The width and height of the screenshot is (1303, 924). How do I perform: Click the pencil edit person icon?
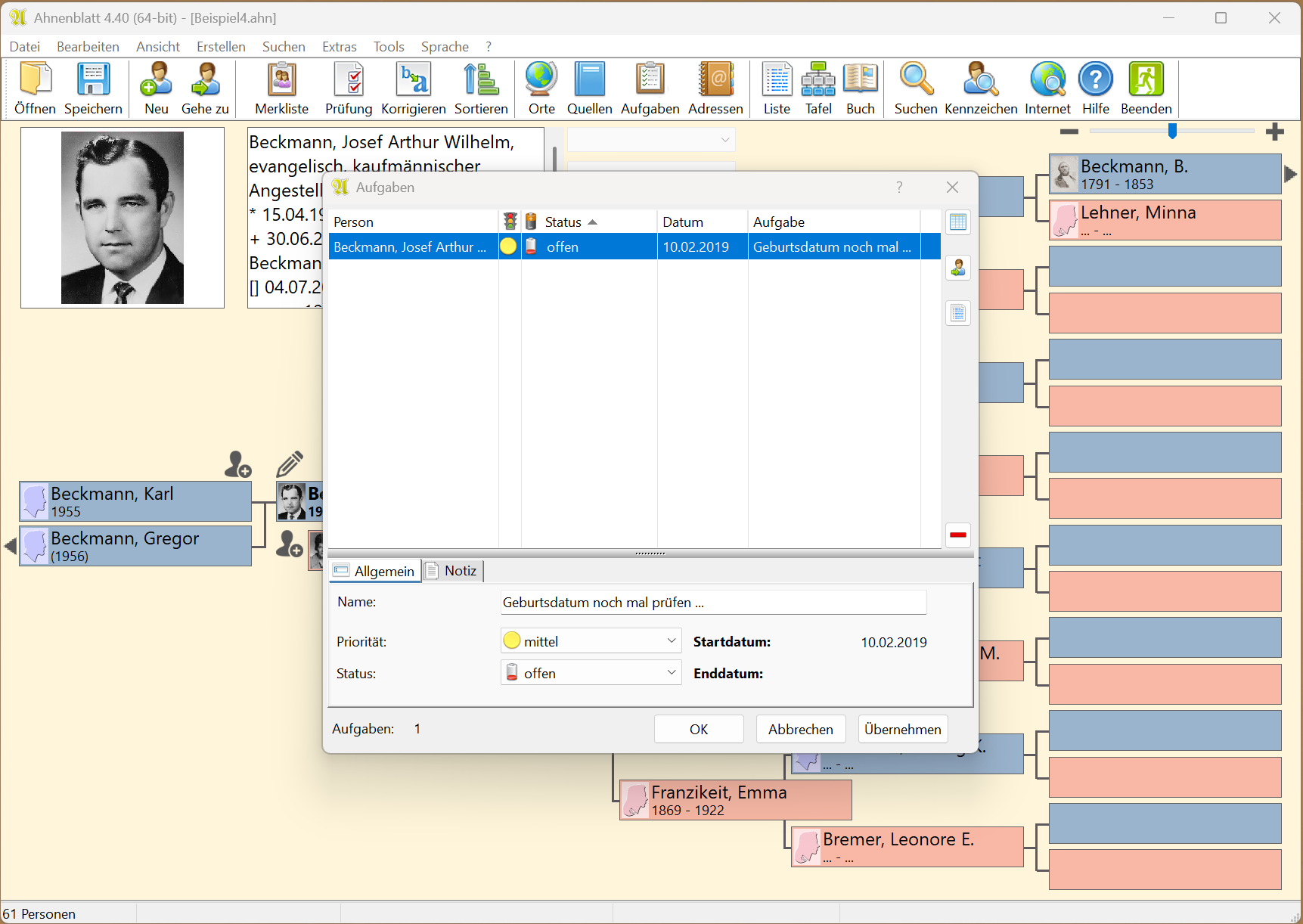pos(290,464)
